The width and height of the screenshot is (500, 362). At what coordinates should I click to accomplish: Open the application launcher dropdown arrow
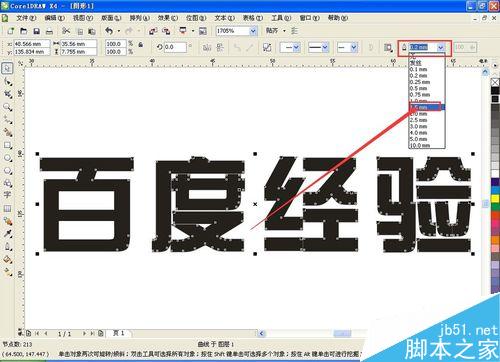pyautogui.click(x=193, y=31)
